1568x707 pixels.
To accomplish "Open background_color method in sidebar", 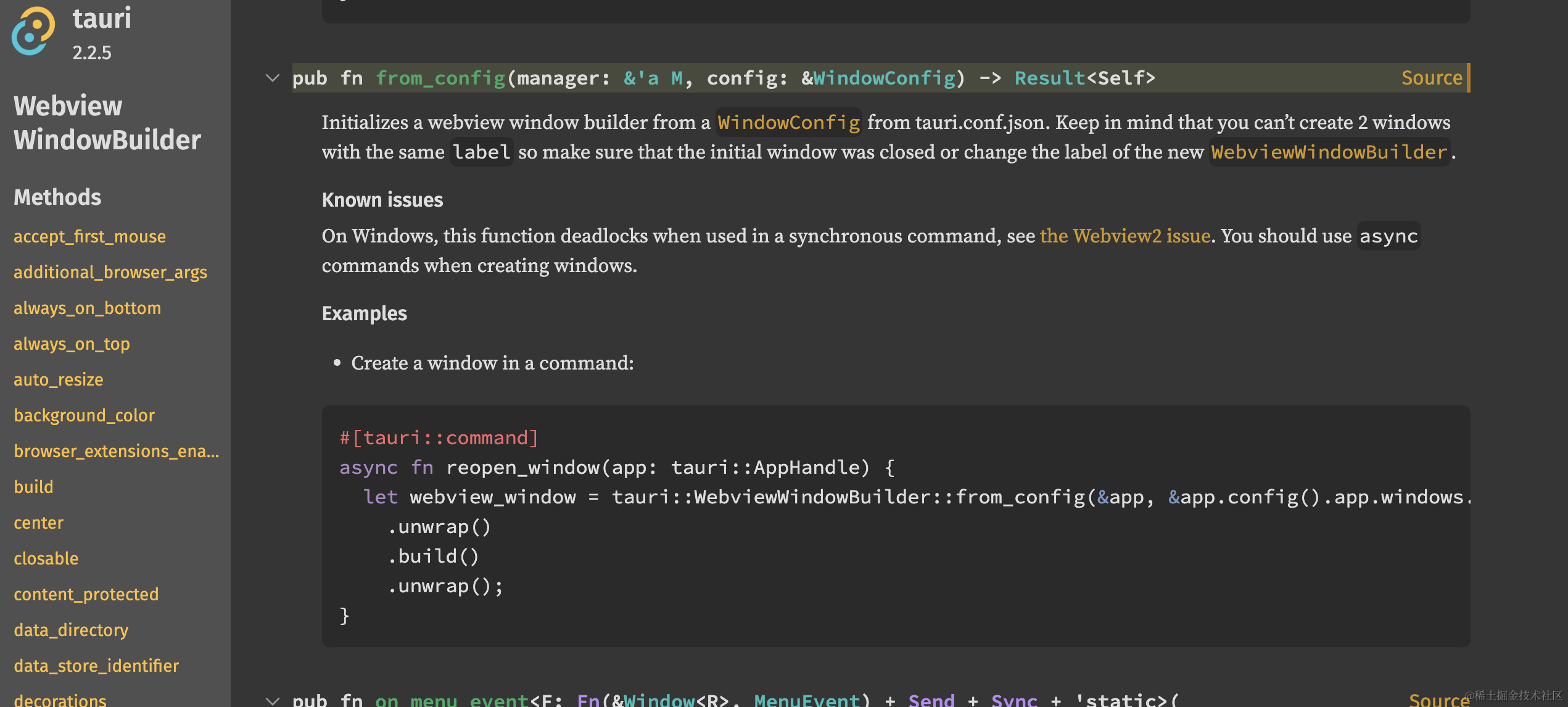I will (x=84, y=416).
